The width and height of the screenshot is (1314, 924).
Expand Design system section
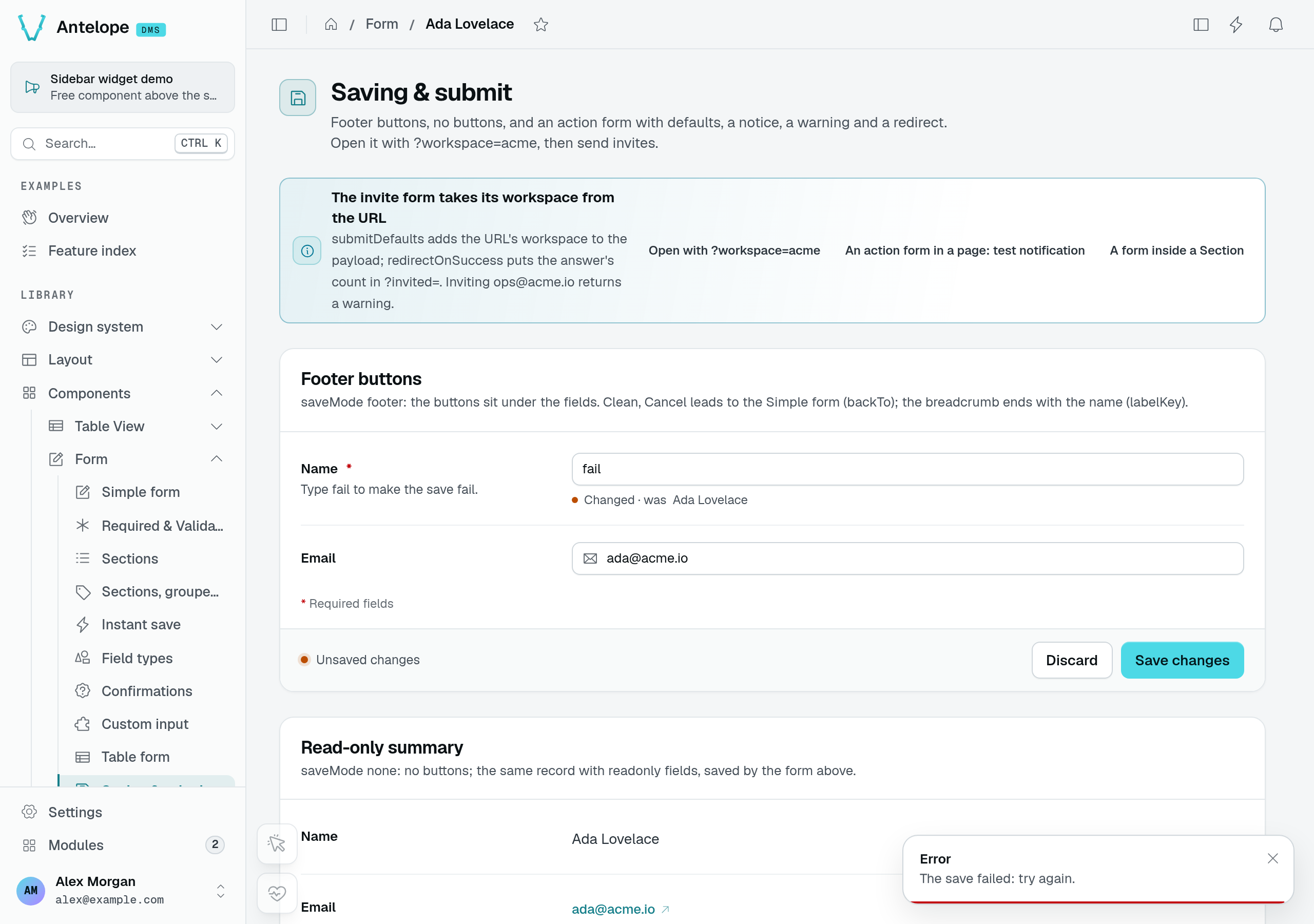tap(123, 327)
